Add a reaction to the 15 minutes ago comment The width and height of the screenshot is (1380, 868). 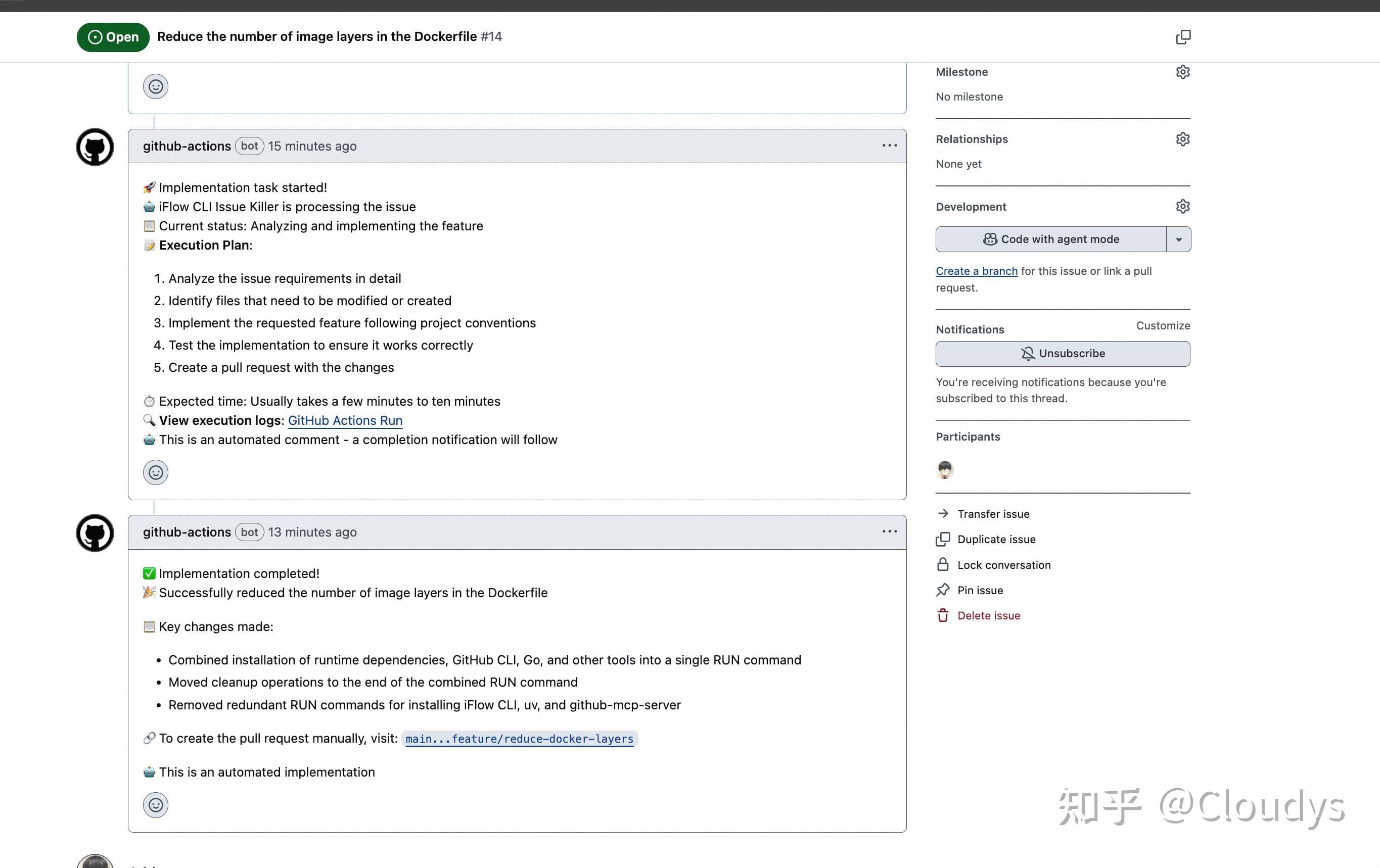155,473
